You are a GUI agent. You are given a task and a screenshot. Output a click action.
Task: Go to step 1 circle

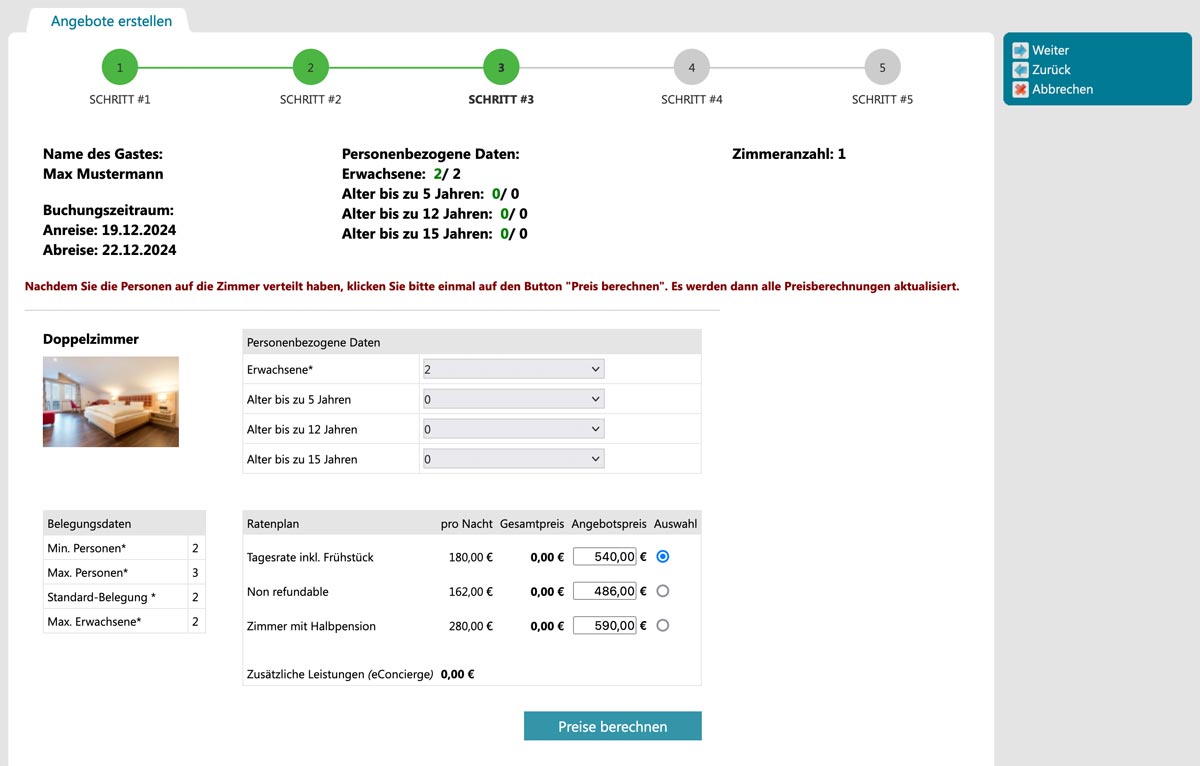tap(120, 68)
